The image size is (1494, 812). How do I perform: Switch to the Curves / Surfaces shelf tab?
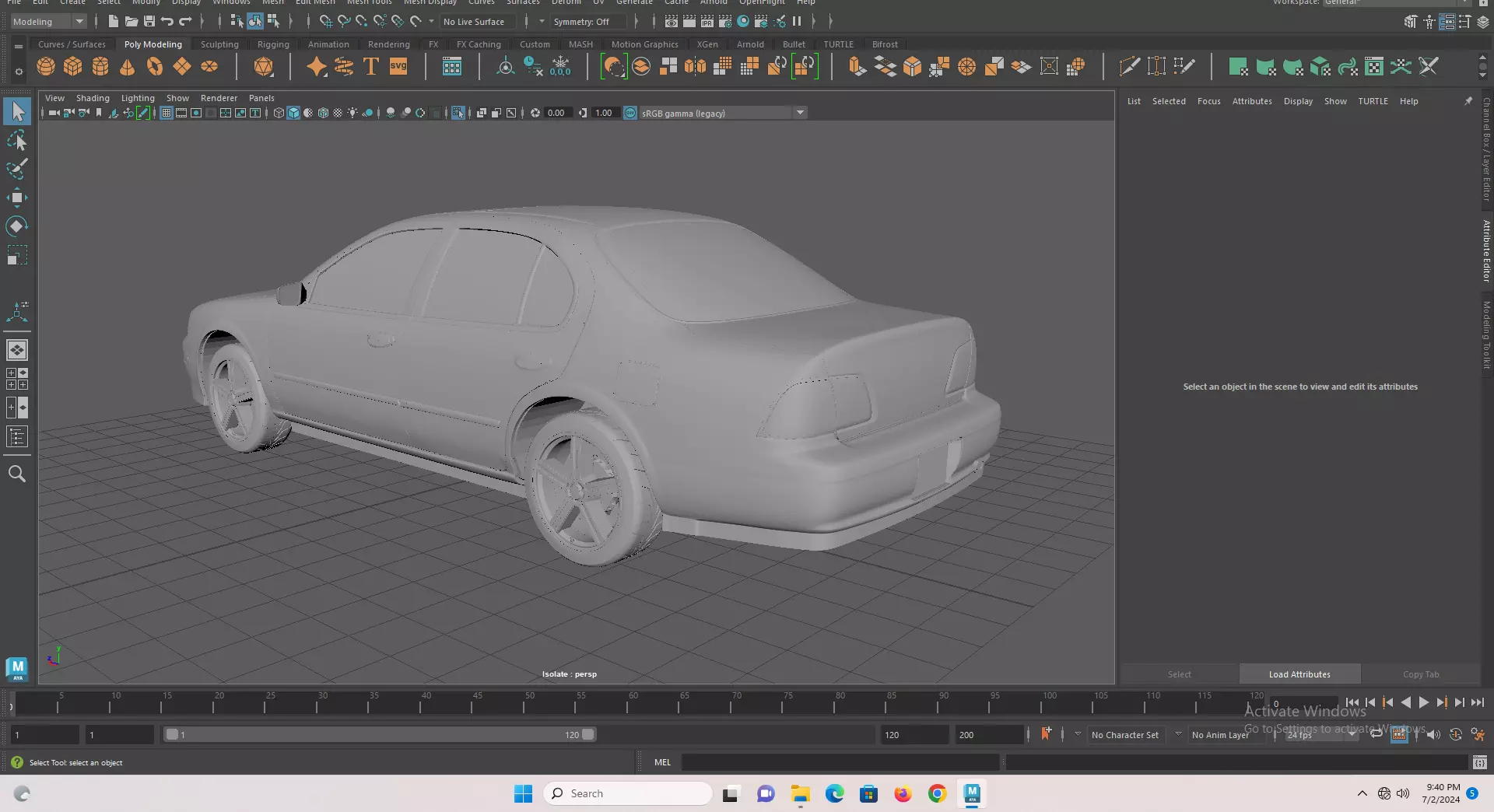coord(72,44)
